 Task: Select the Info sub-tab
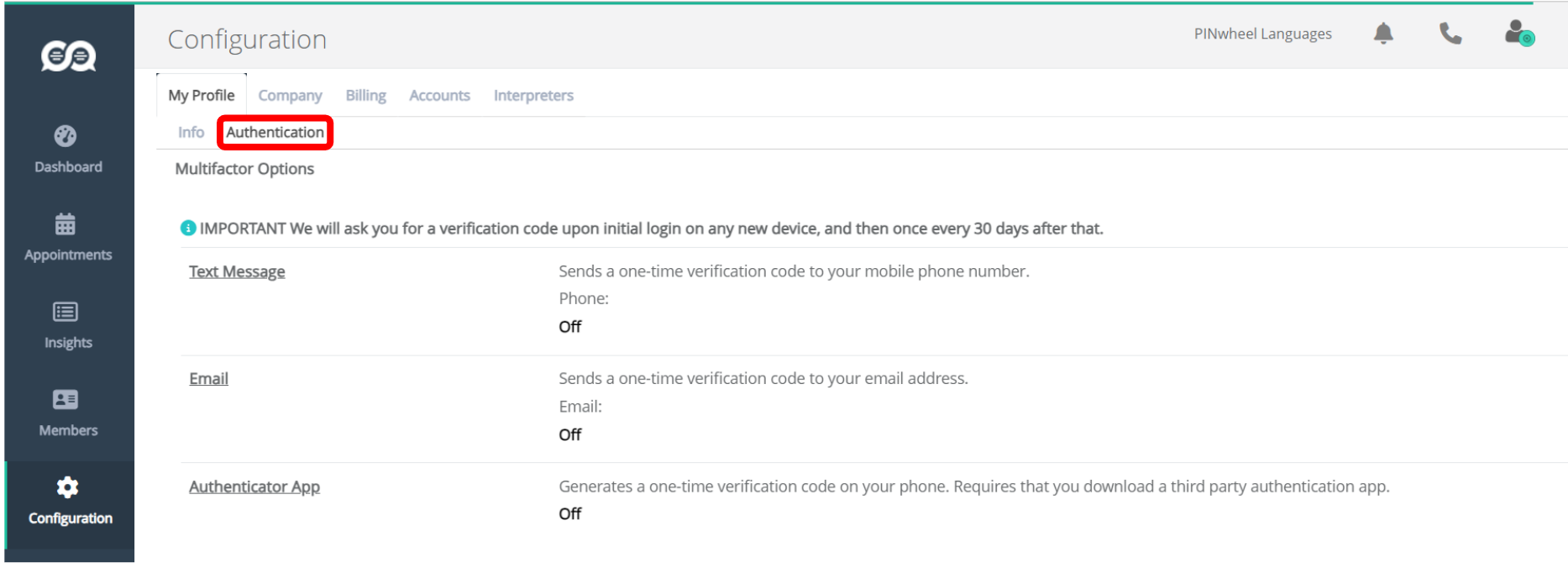(x=191, y=132)
